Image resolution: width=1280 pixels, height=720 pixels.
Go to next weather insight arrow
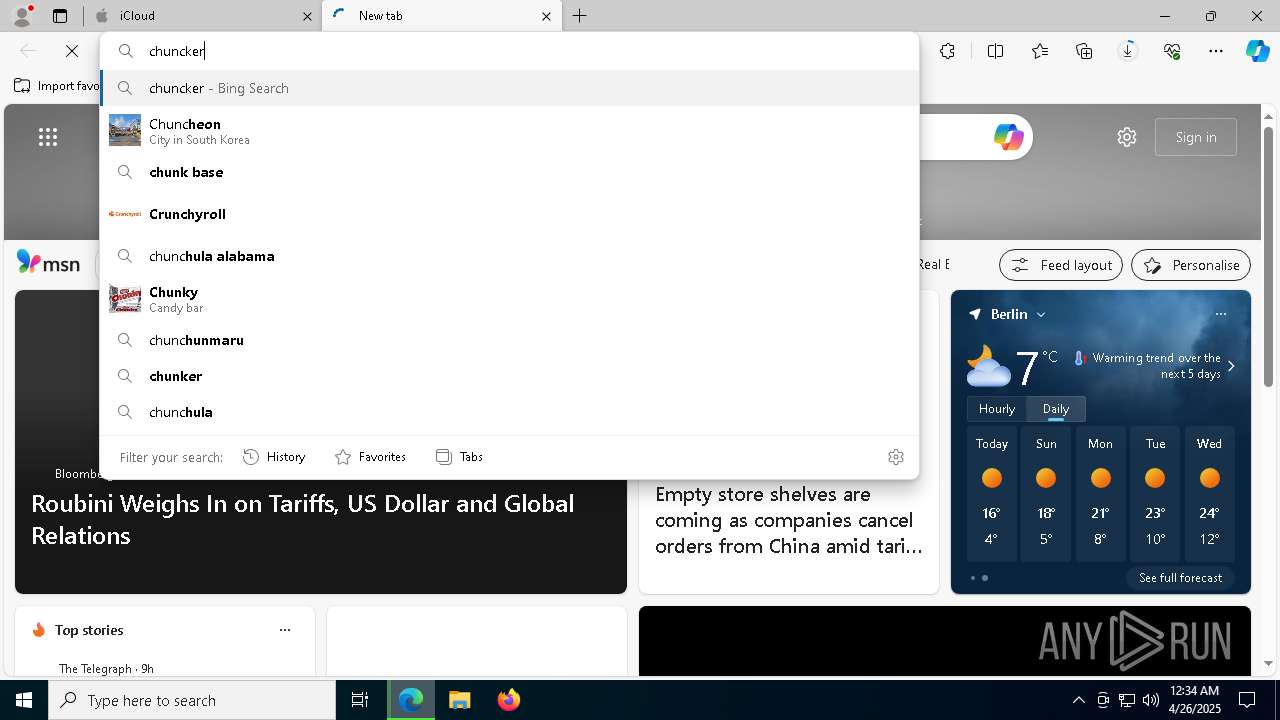pos(1231,366)
